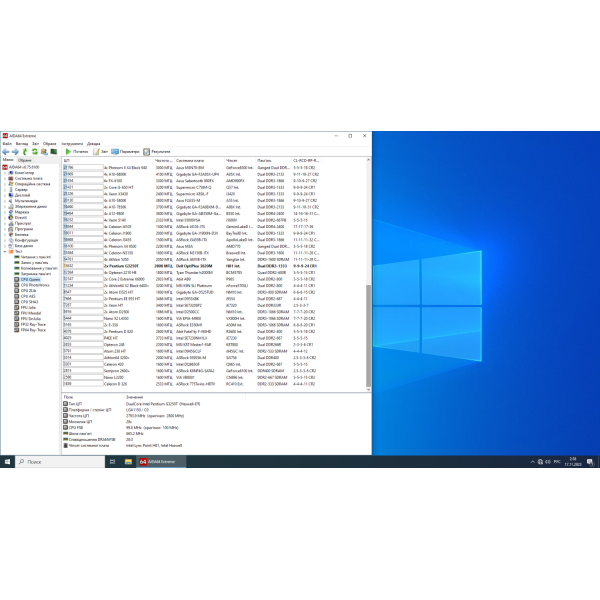Select the FP64 Ray-Trace benchmark
This screenshot has width=600, height=600.
click(x=30, y=330)
